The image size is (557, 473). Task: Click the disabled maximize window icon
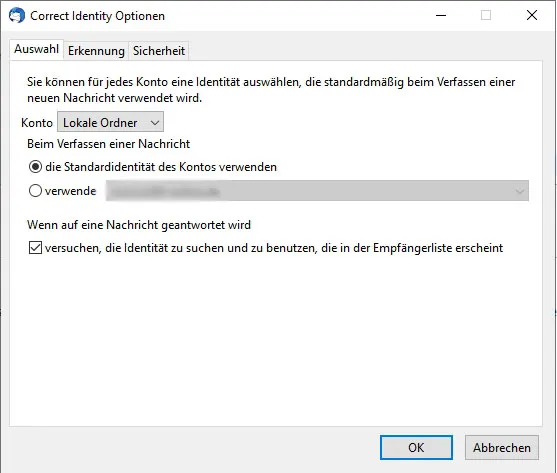click(x=486, y=15)
